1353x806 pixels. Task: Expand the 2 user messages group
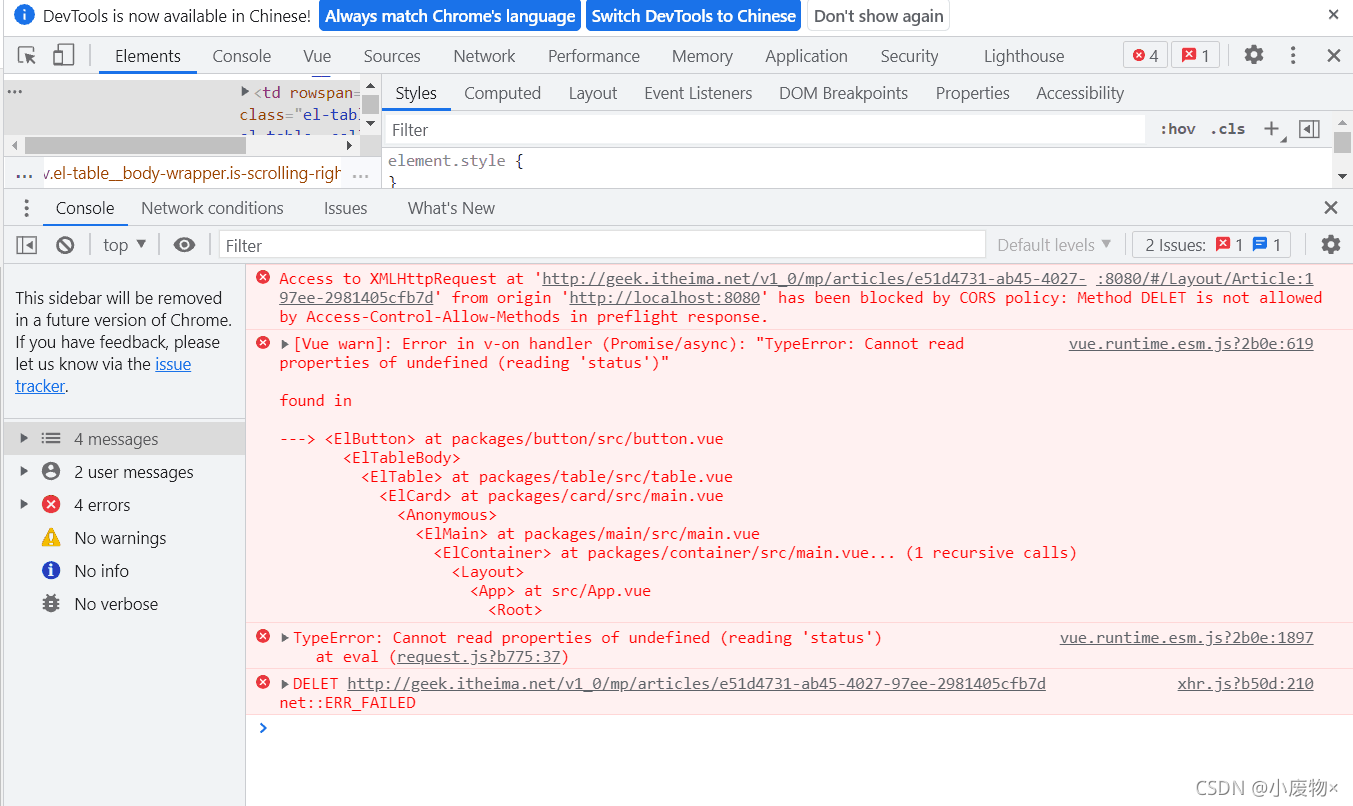coord(25,472)
